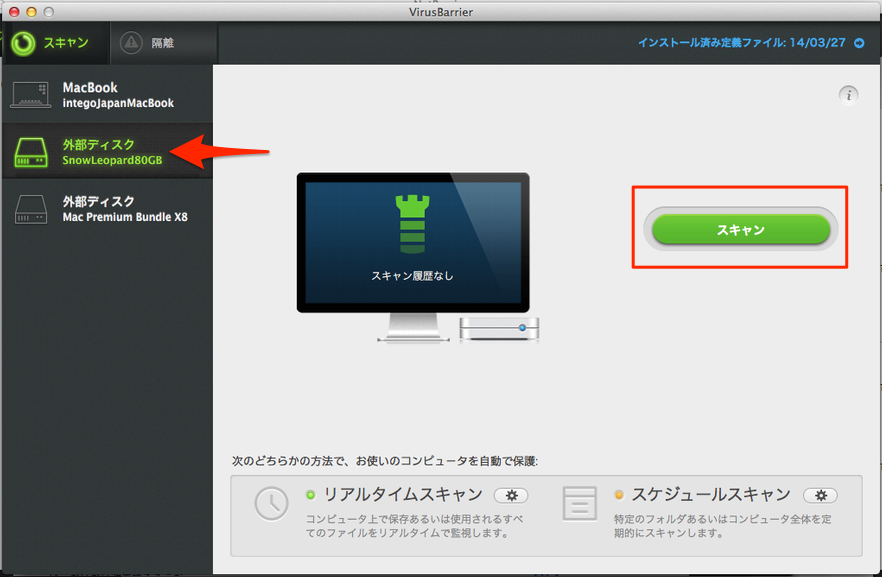Click the real-time scan description text

pyautogui.click(x=415, y=526)
